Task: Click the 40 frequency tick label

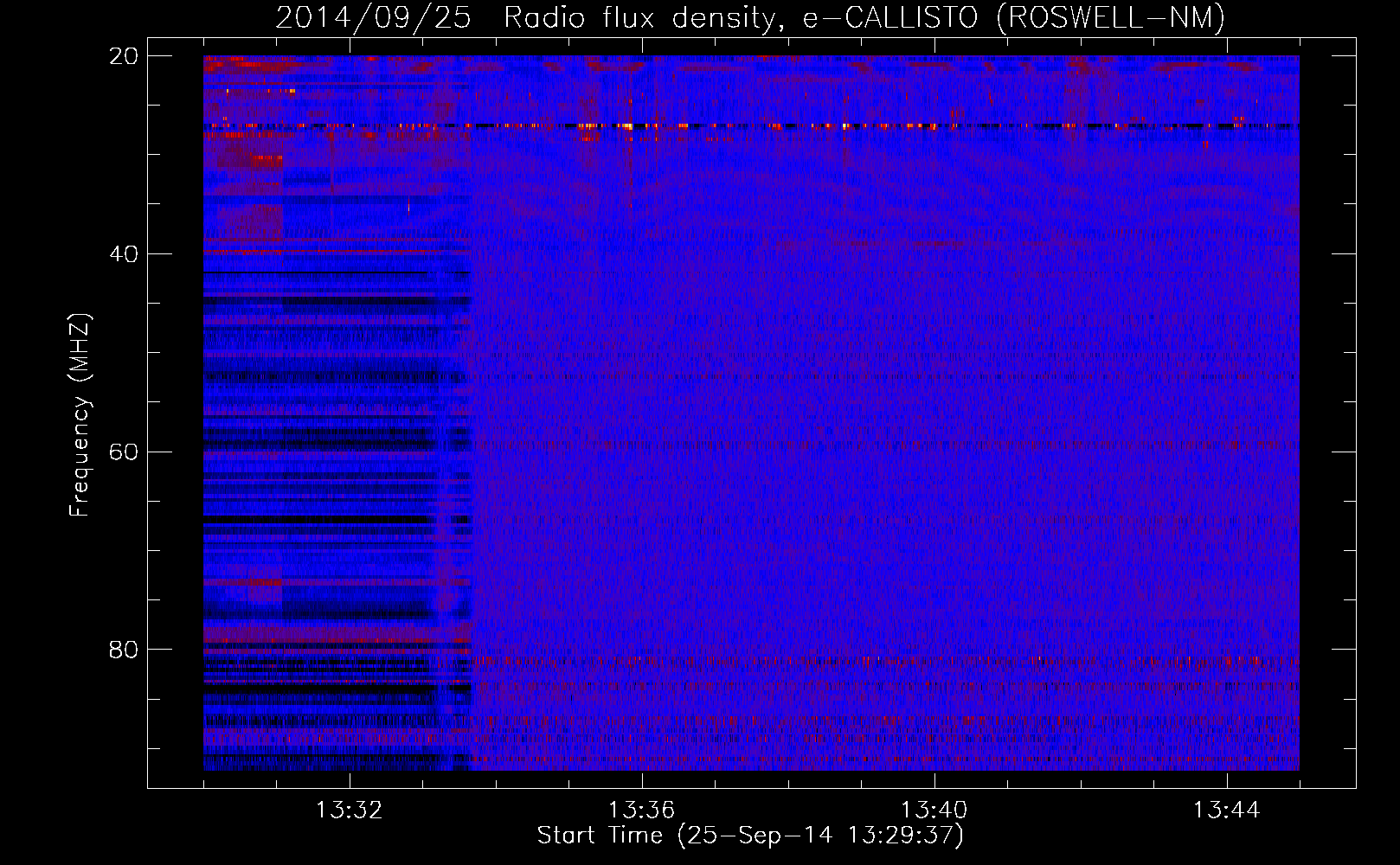Action: 124,254
